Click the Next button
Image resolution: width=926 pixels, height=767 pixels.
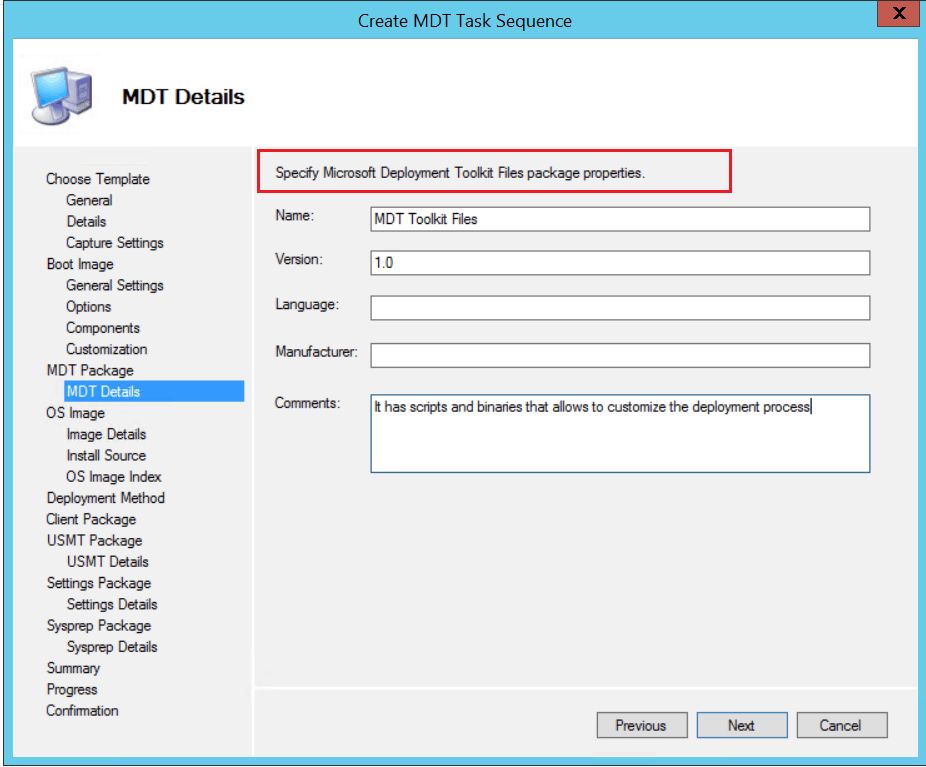click(x=742, y=725)
